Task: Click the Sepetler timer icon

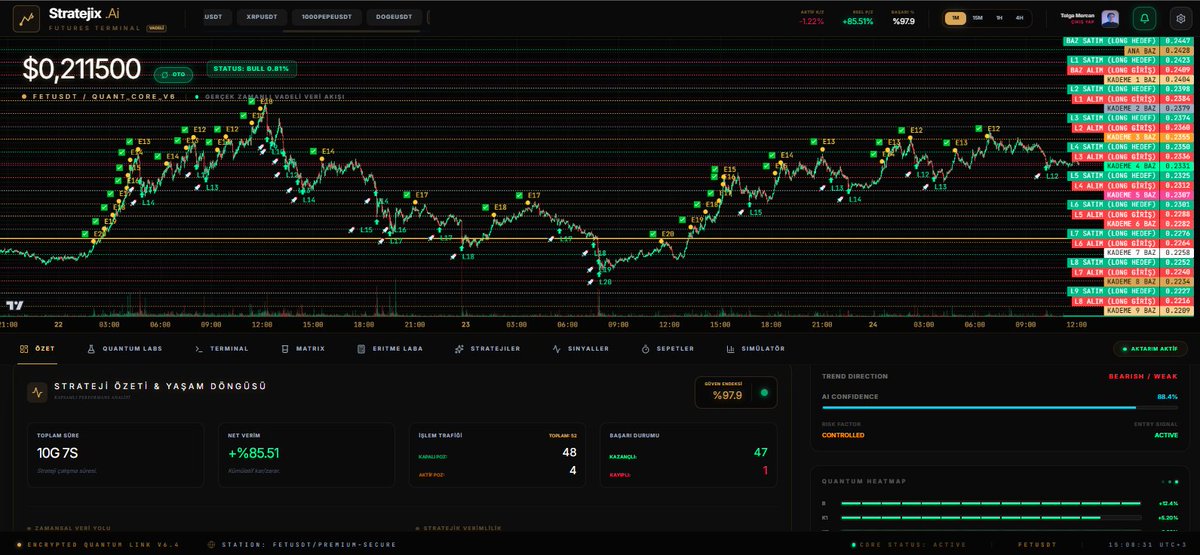Action: tap(646, 349)
